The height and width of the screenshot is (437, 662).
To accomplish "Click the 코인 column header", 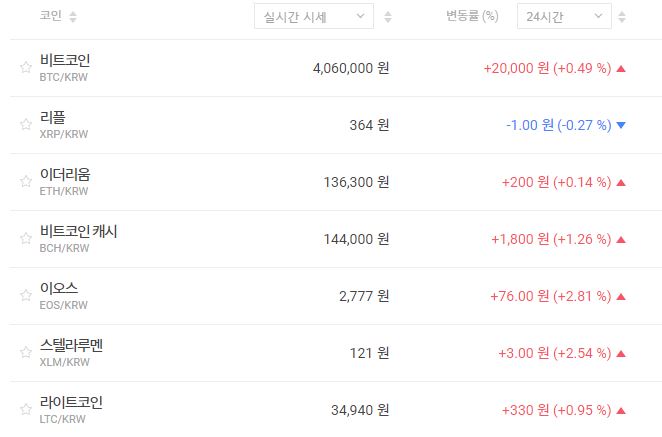I will point(49,17).
